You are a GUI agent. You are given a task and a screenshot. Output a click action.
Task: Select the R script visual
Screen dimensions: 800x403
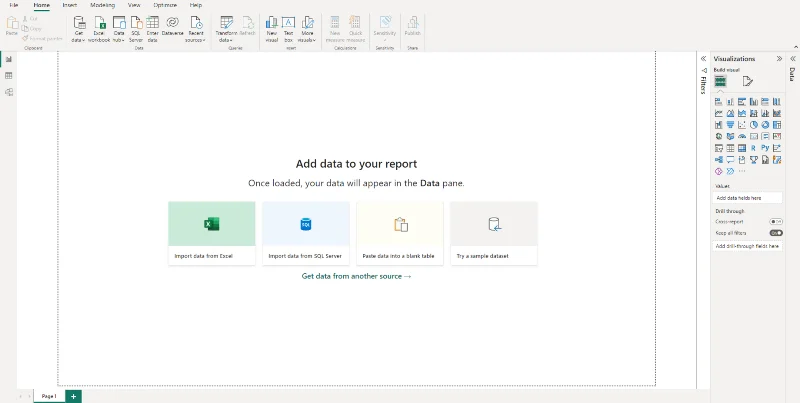pyautogui.click(x=754, y=148)
